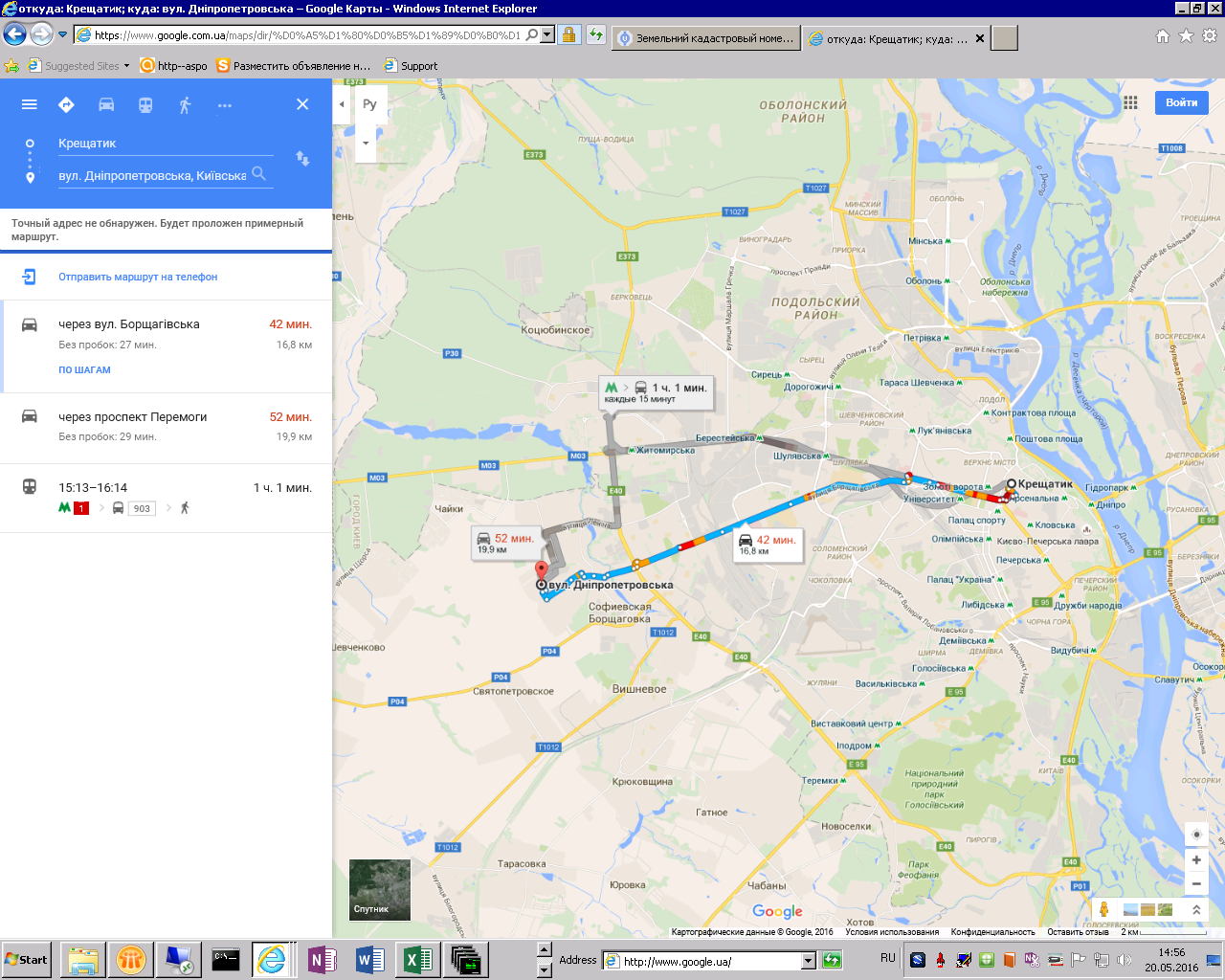The width and height of the screenshot is (1225, 980).
Task: Open OneNote from taskbar
Action: coord(323,959)
